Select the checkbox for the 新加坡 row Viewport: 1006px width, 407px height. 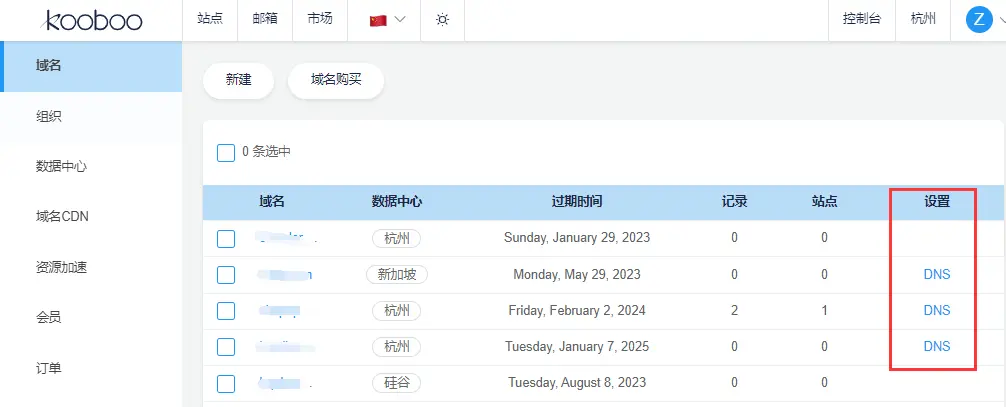(226, 274)
